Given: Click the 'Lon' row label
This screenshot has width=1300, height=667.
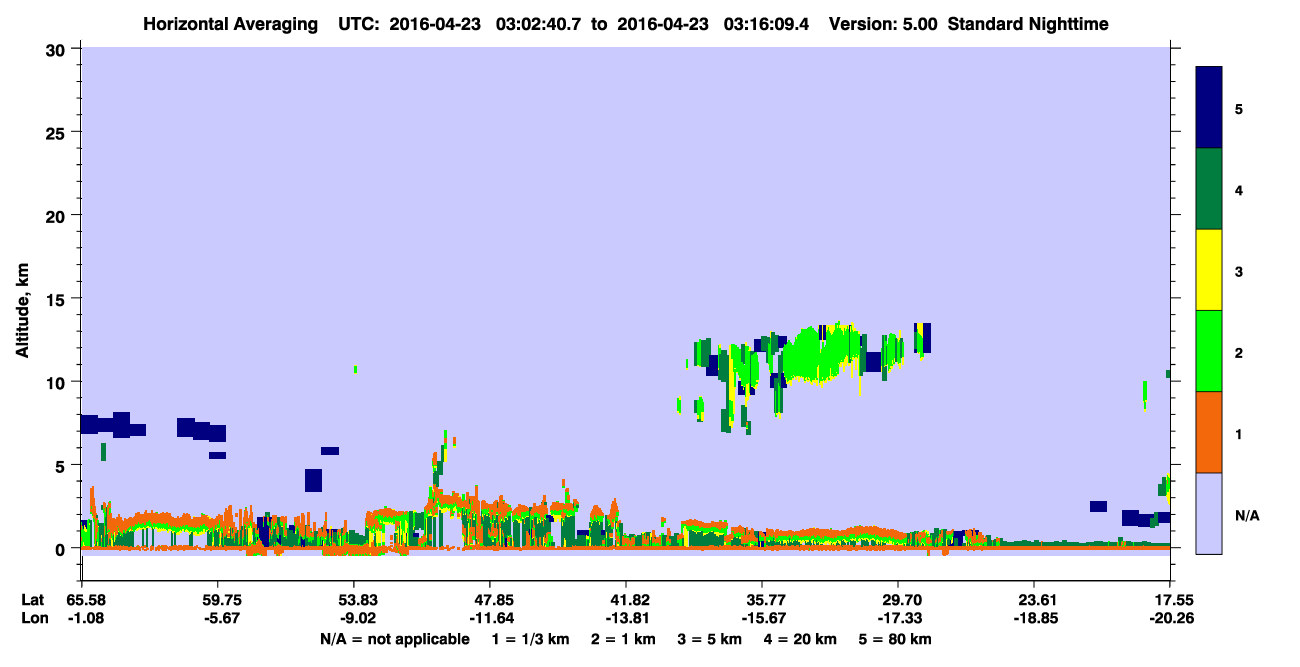Looking at the screenshot, I should point(34,618).
